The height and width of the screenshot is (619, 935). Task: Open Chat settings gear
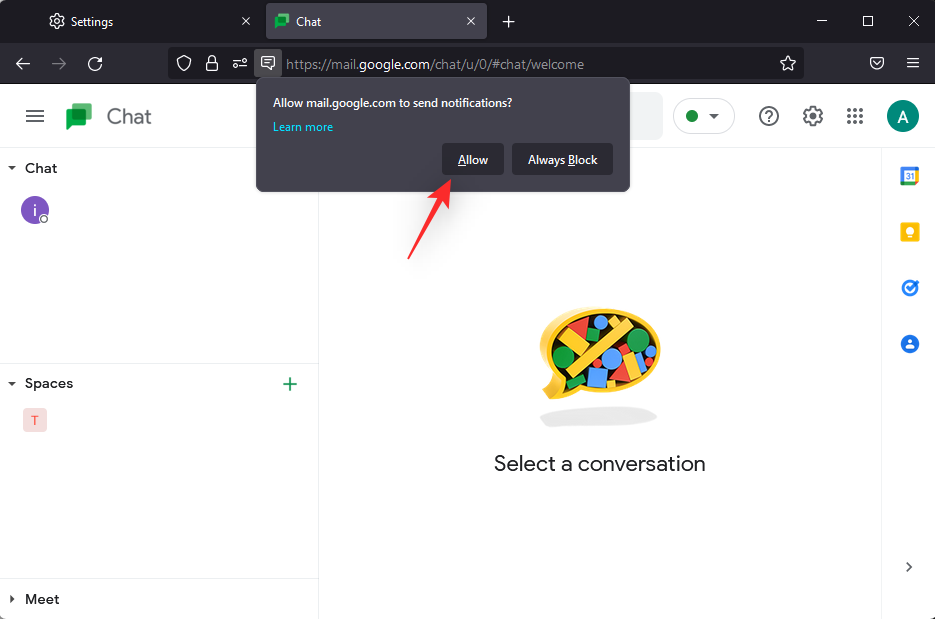(813, 117)
